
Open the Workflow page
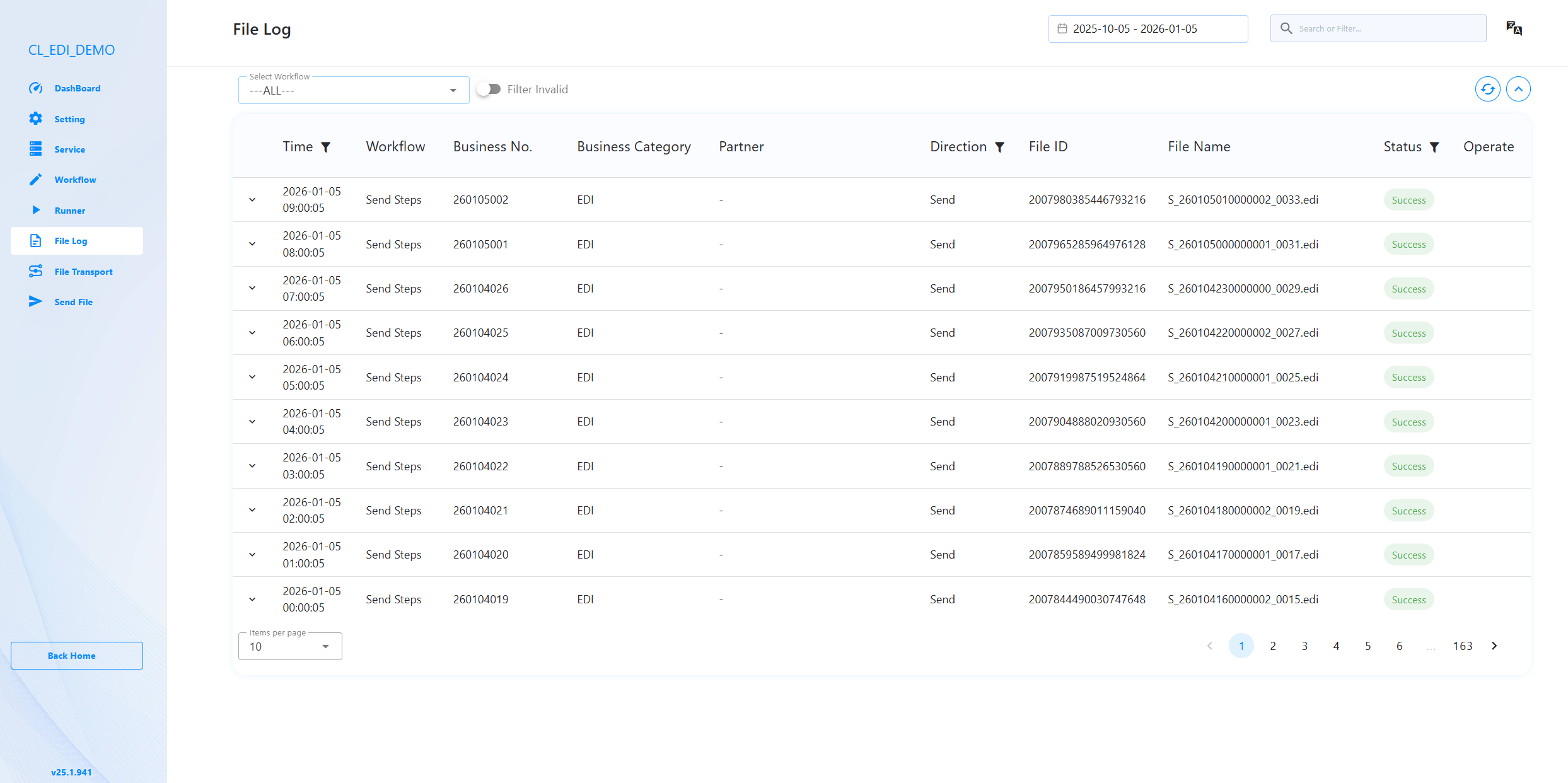pos(75,179)
